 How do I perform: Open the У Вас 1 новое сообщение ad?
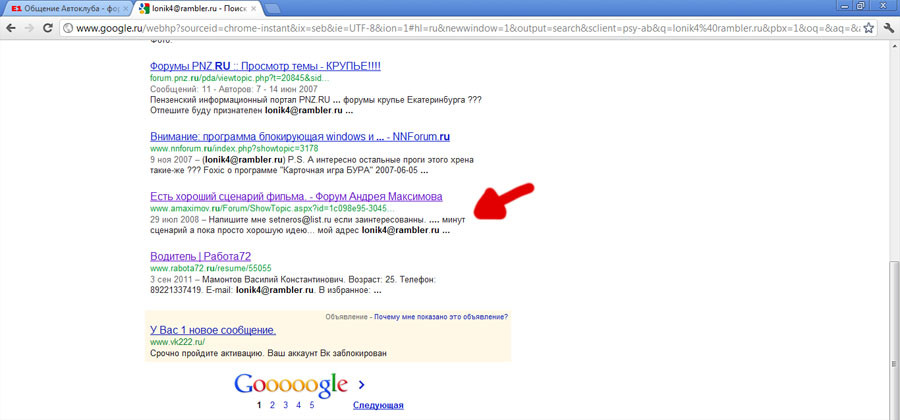pos(213,330)
